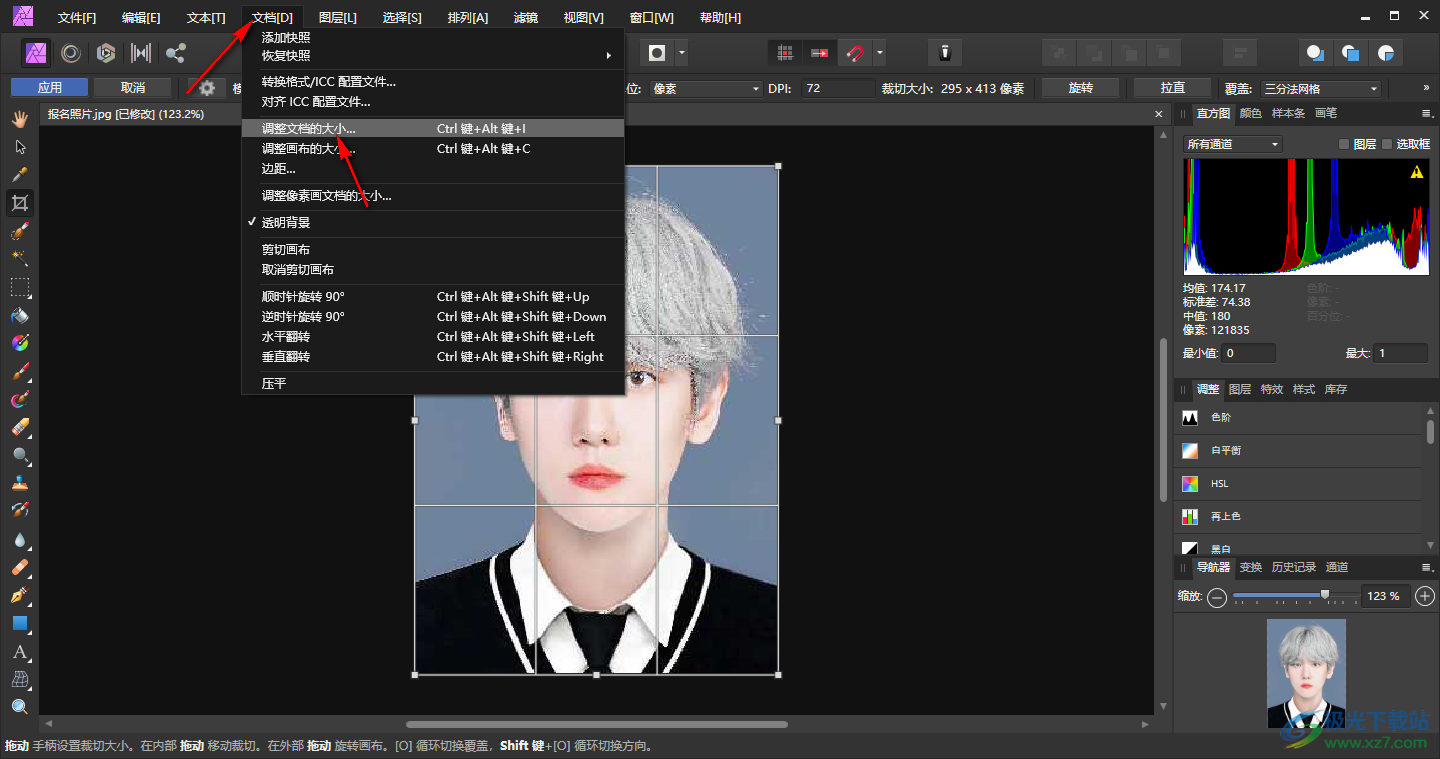Screen dimensions: 1440x759
Task: Open navigator panel options menu
Action: pyautogui.click(x=1428, y=567)
